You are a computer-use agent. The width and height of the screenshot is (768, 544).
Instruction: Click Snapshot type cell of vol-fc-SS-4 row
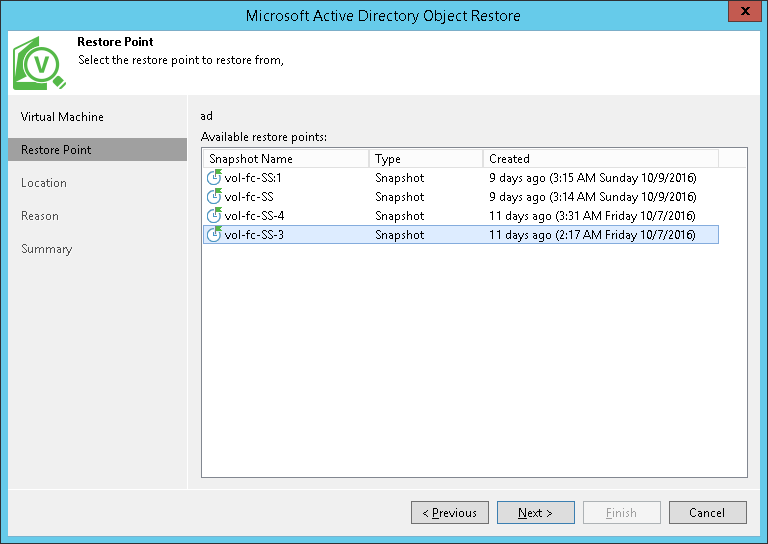point(400,215)
